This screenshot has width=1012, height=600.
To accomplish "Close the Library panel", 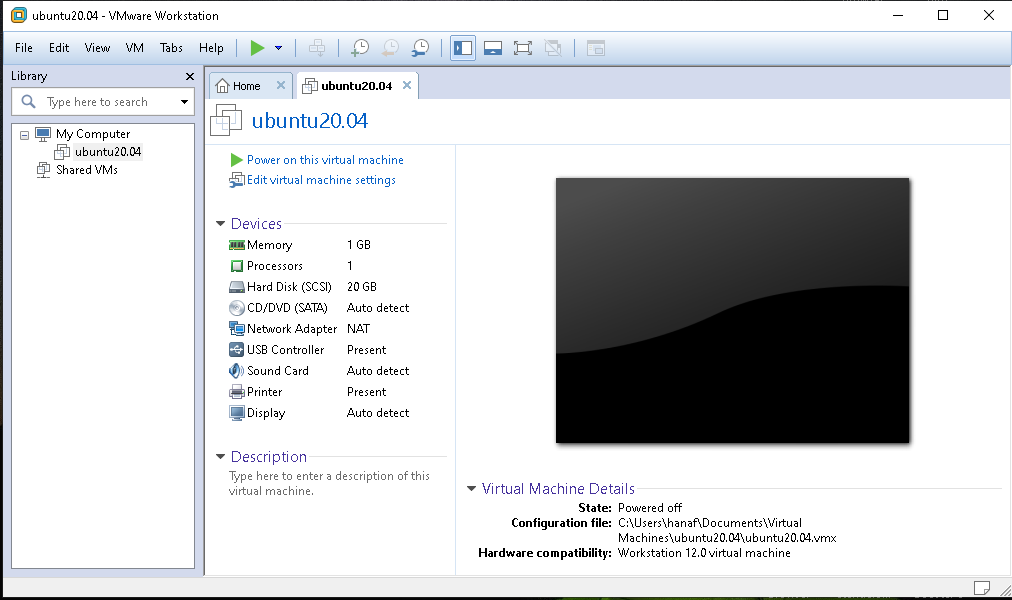I will coord(190,76).
